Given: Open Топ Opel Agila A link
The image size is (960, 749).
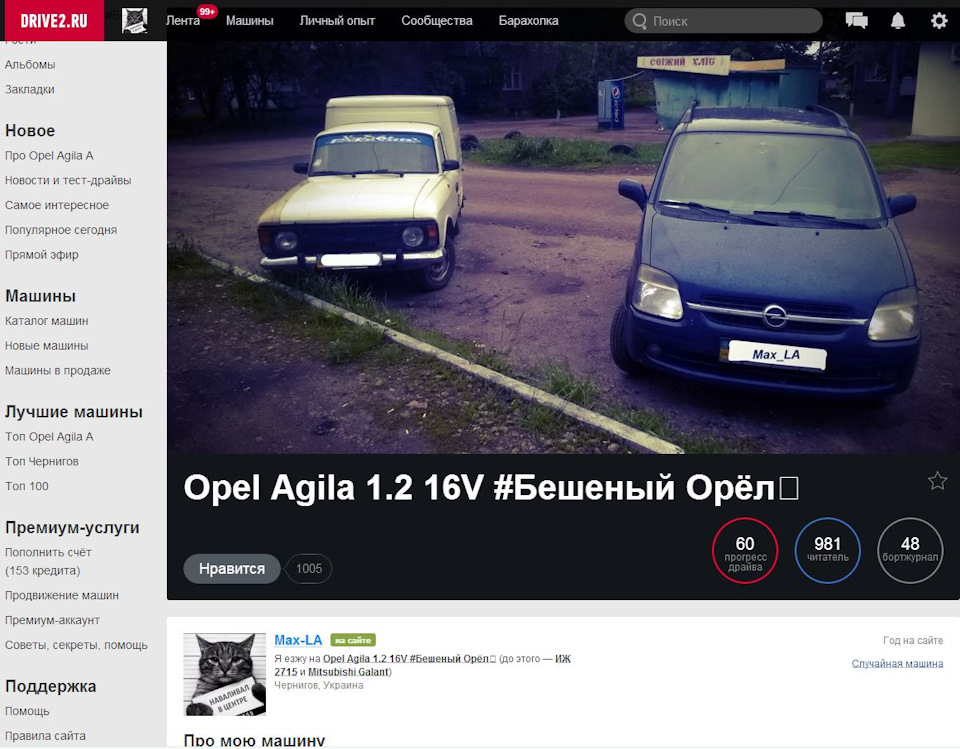Looking at the screenshot, I should 49,437.
